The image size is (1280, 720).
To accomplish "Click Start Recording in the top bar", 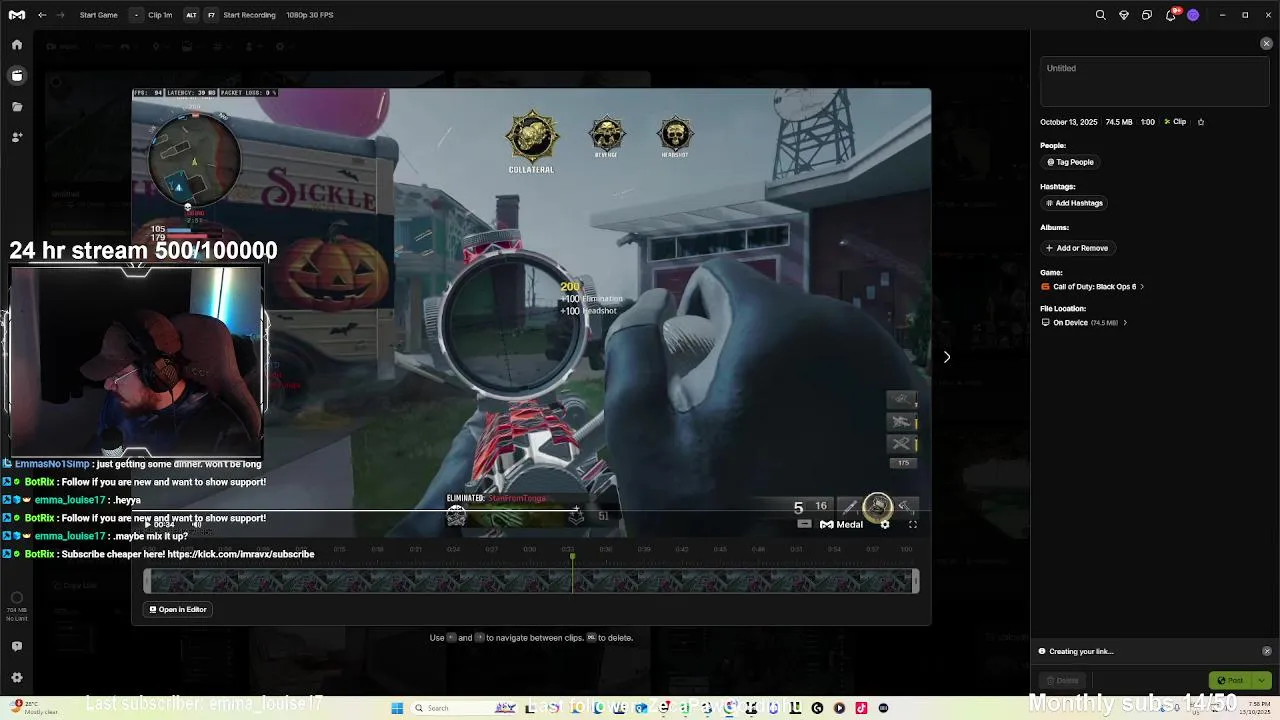I will click(x=249, y=15).
